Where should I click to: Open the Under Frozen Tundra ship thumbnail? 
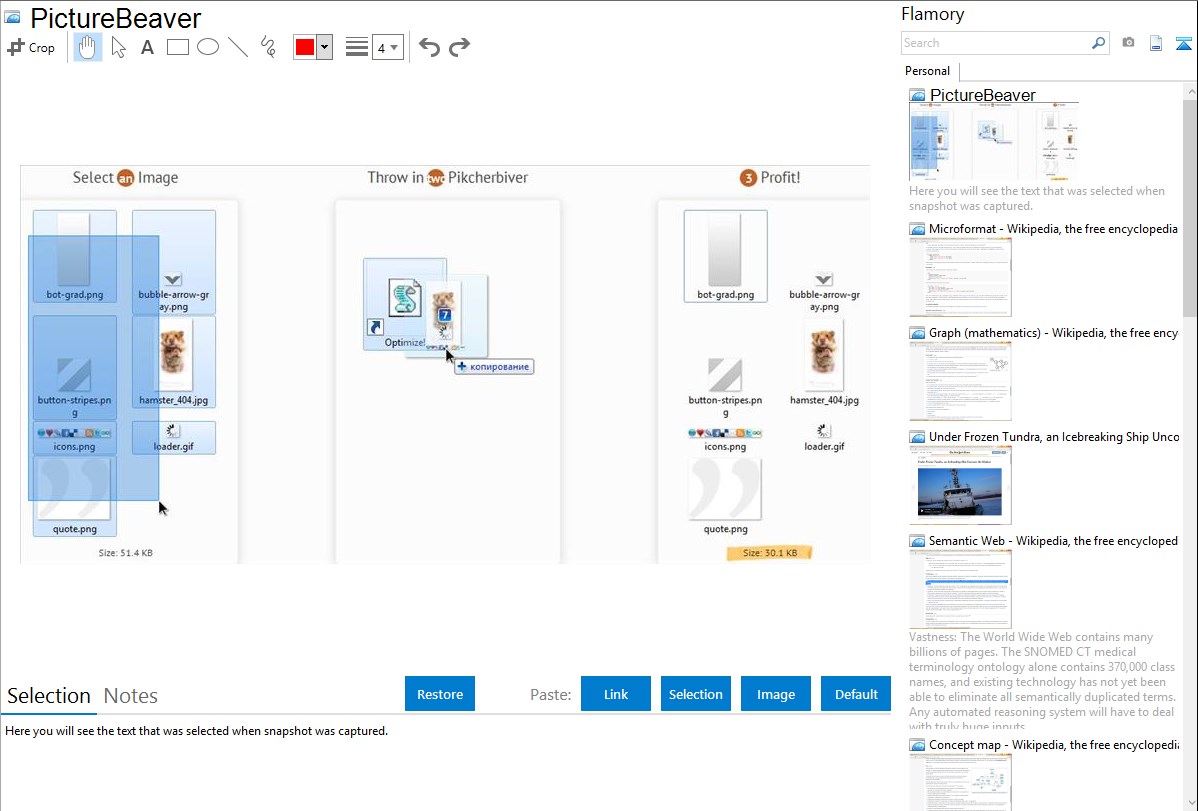(x=960, y=485)
